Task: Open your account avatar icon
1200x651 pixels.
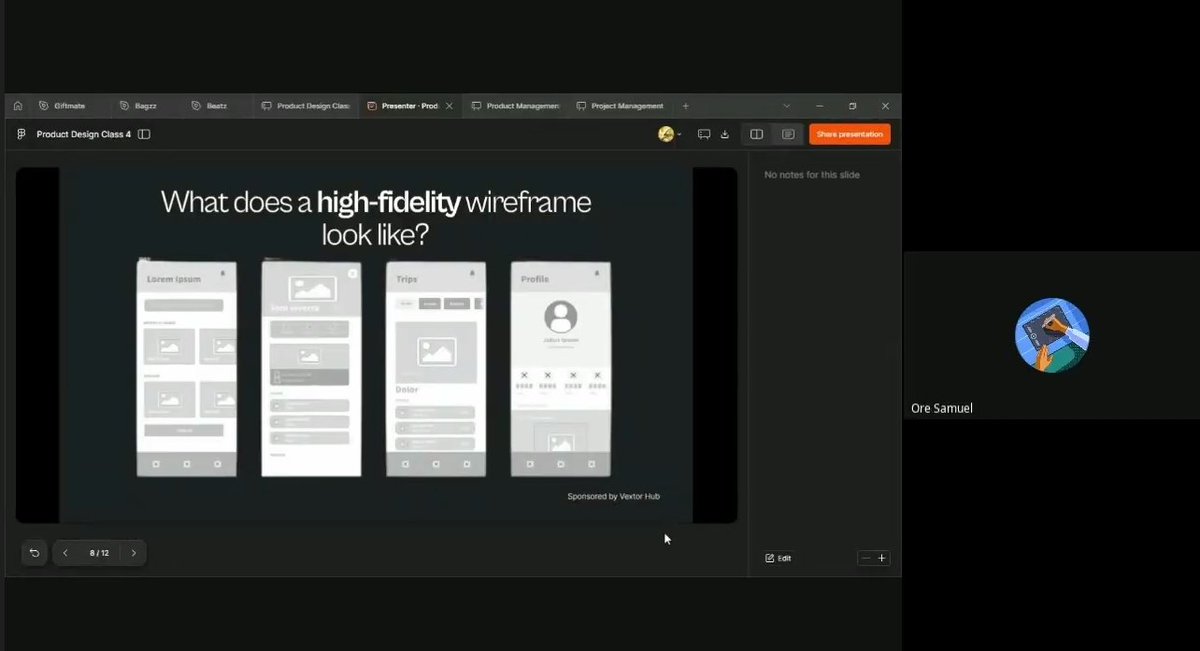Action: pyautogui.click(x=664, y=133)
